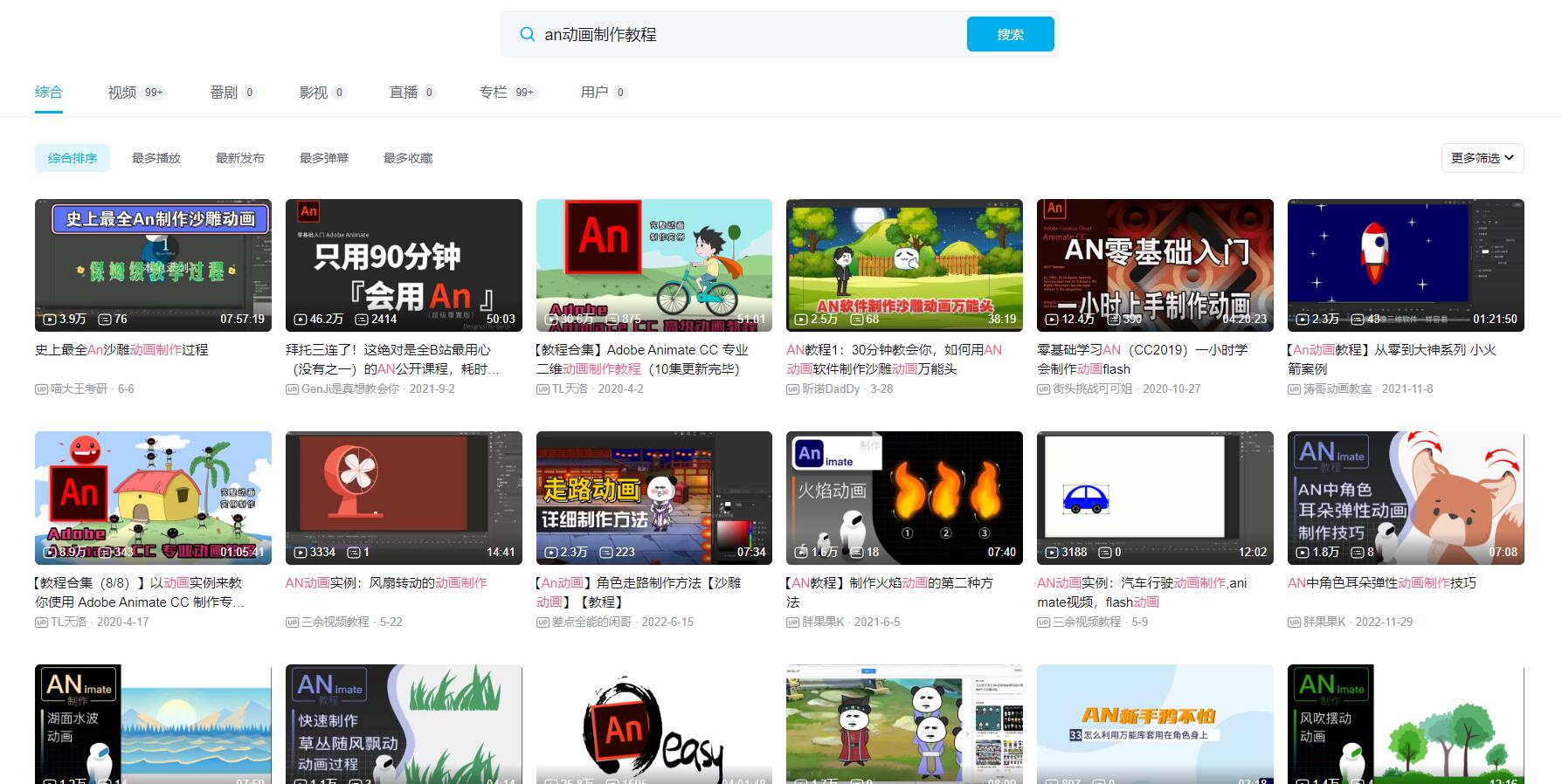Click uploader name 昕诺DadDy
The width and height of the screenshot is (1562, 784).
[x=831, y=389]
